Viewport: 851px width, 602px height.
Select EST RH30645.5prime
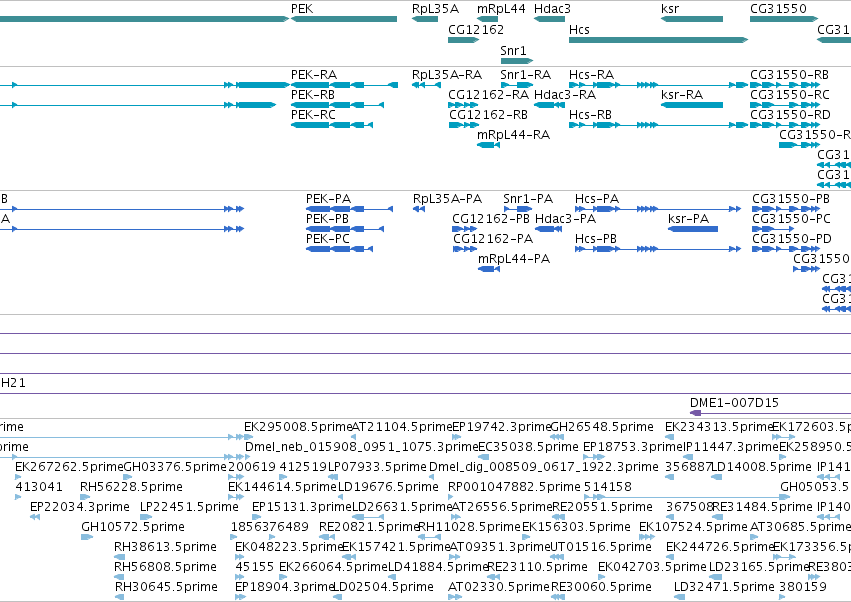coord(120,598)
